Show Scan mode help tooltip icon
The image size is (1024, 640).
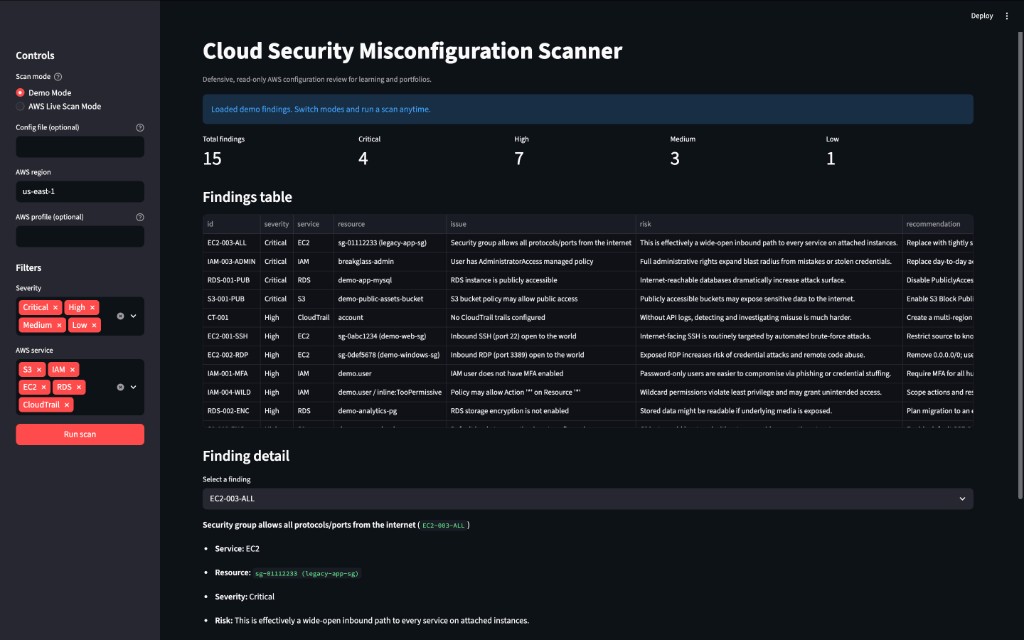[57, 76]
